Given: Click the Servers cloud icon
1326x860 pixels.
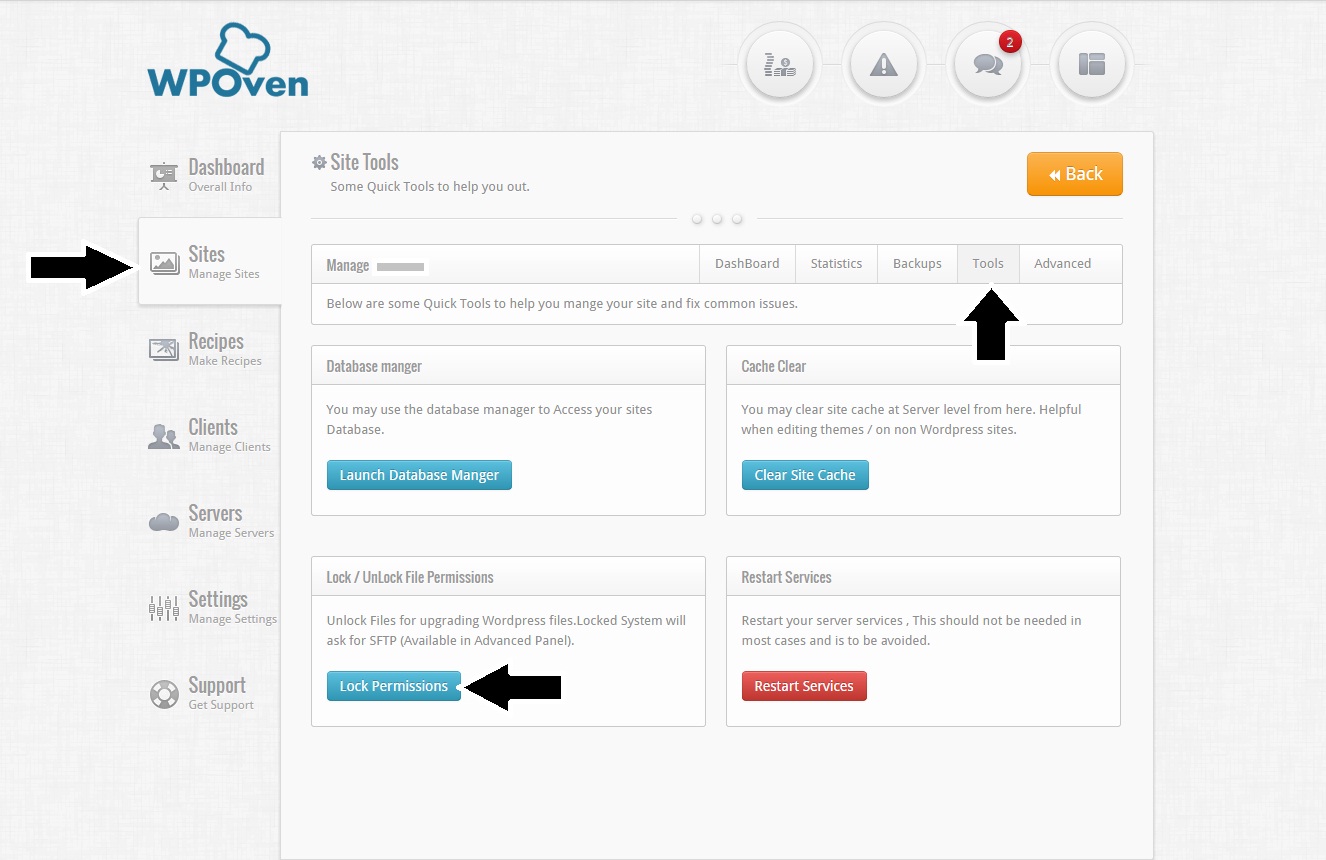Looking at the screenshot, I should (x=164, y=522).
